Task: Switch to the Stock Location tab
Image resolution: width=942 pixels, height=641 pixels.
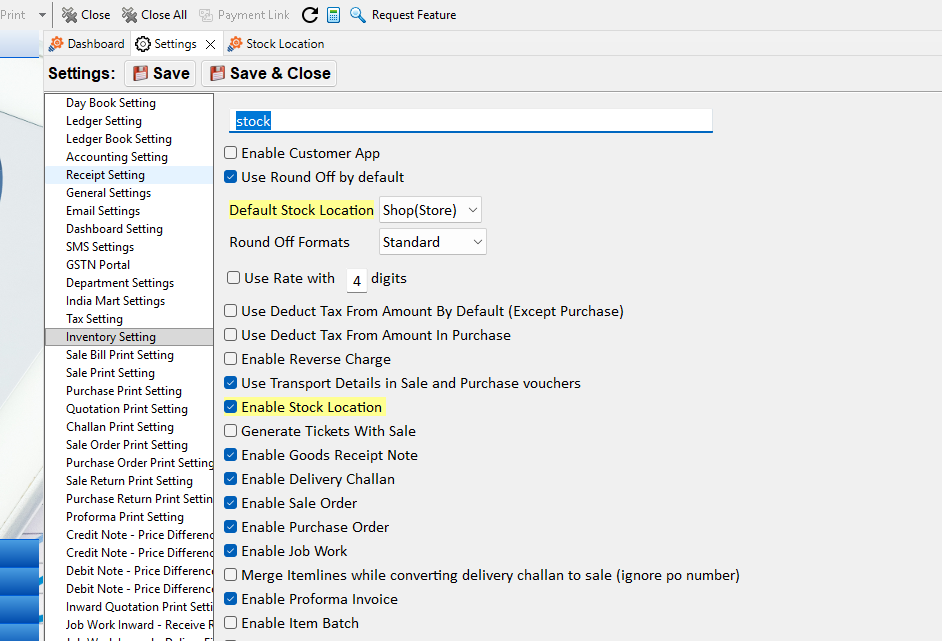Action: (276, 44)
